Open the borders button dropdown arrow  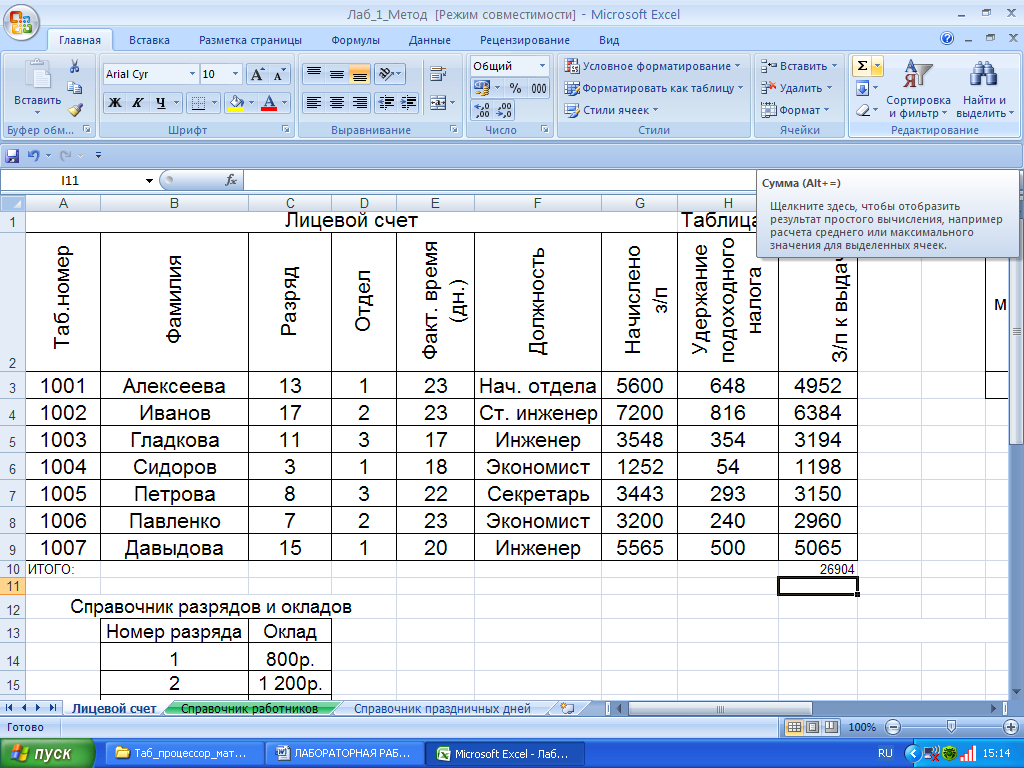(214, 103)
